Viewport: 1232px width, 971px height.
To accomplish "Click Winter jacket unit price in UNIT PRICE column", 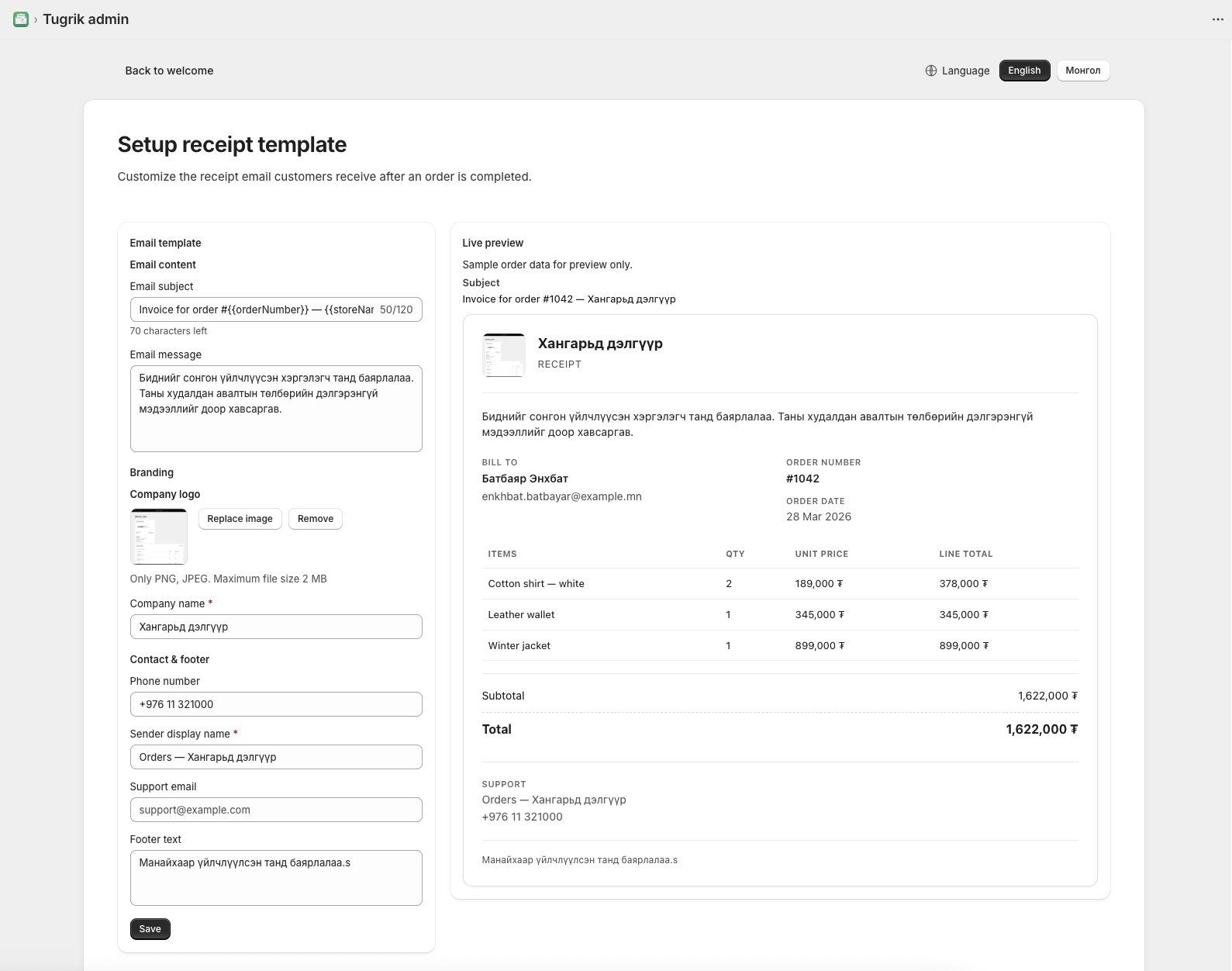I will pyautogui.click(x=820, y=646).
